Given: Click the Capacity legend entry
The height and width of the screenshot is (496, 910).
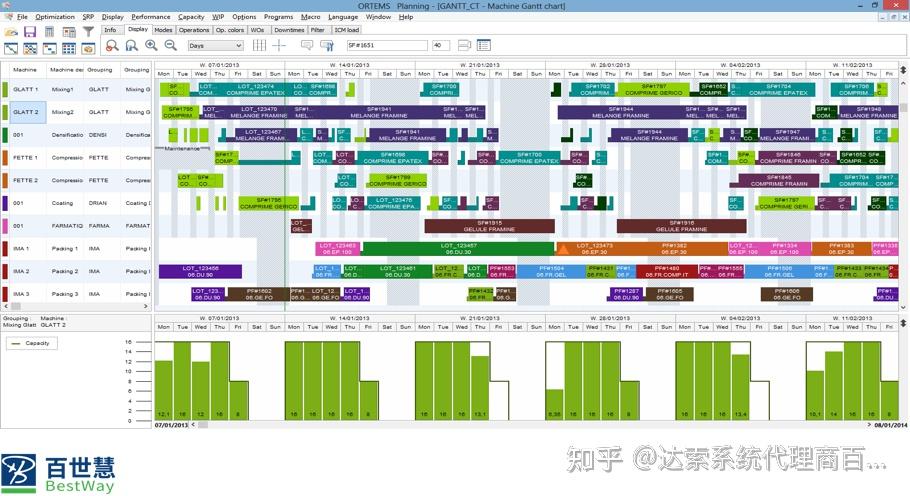Looking at the screenshot, I should click(x=31, y=343).
